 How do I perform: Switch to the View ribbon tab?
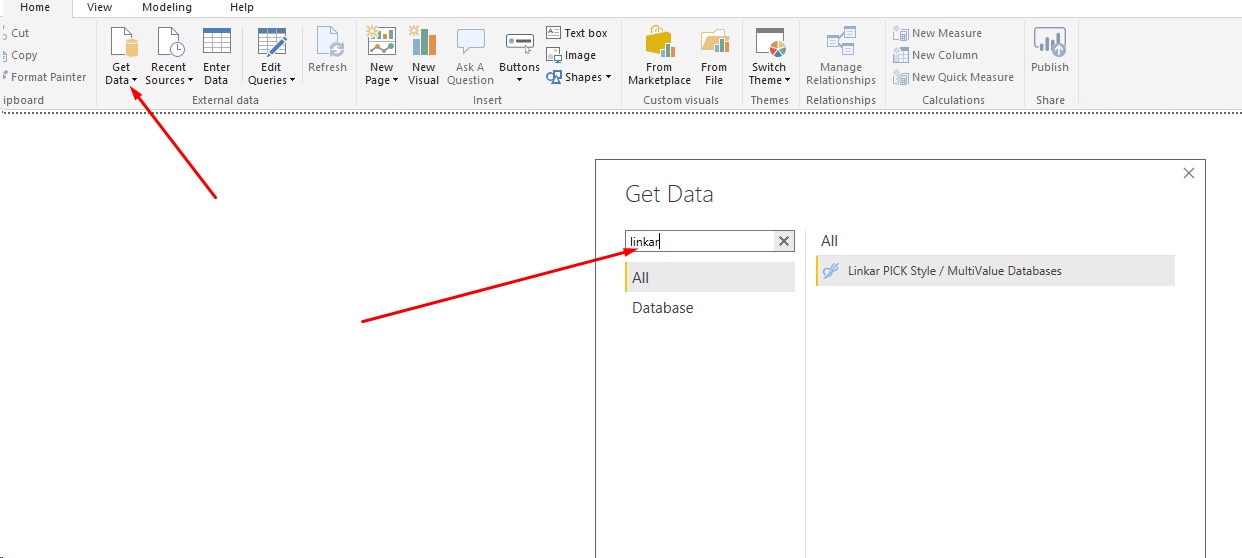tap(99, 8)
